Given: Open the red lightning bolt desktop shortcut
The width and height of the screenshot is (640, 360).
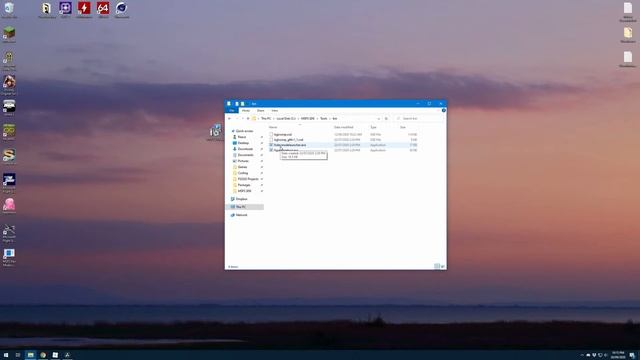Looking at the screenshot, I should [x=84, y=9].
